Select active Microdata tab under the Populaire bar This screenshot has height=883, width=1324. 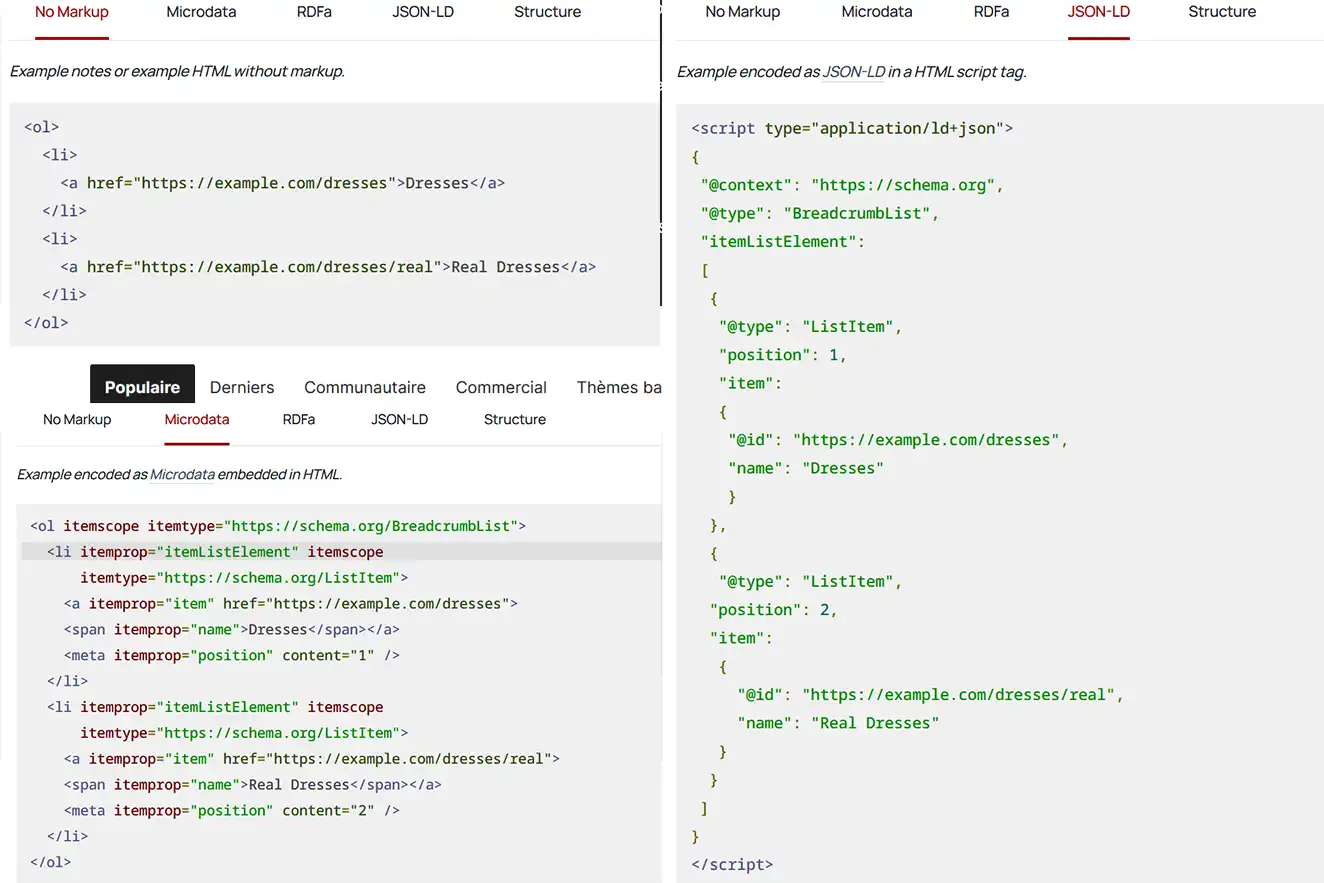[x=197, y=419]
